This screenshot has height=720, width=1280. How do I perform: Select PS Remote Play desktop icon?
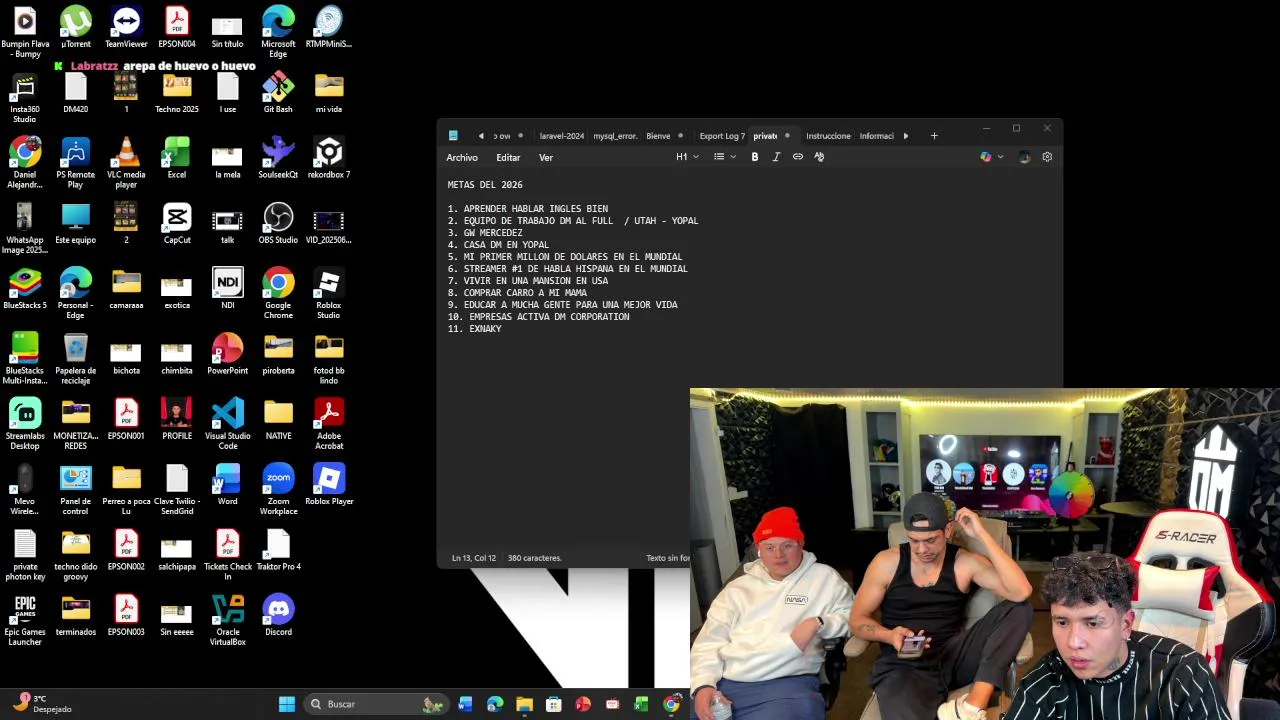(x=76, y=163)
